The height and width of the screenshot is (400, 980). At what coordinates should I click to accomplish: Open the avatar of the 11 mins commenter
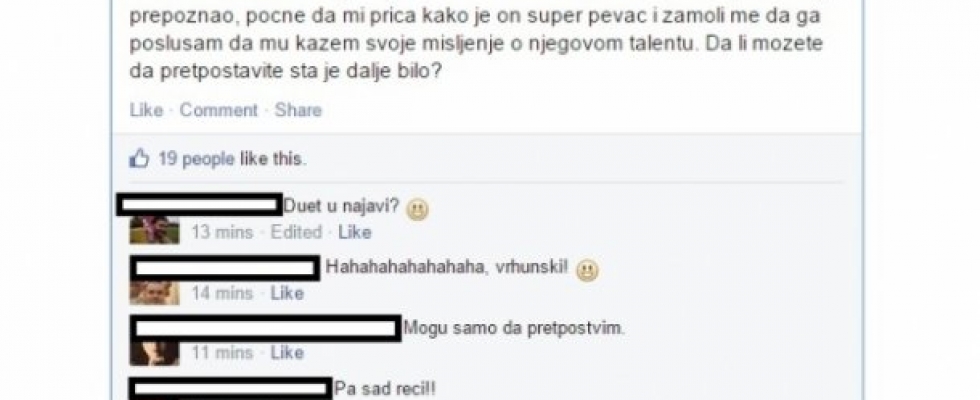click(154, 352)
